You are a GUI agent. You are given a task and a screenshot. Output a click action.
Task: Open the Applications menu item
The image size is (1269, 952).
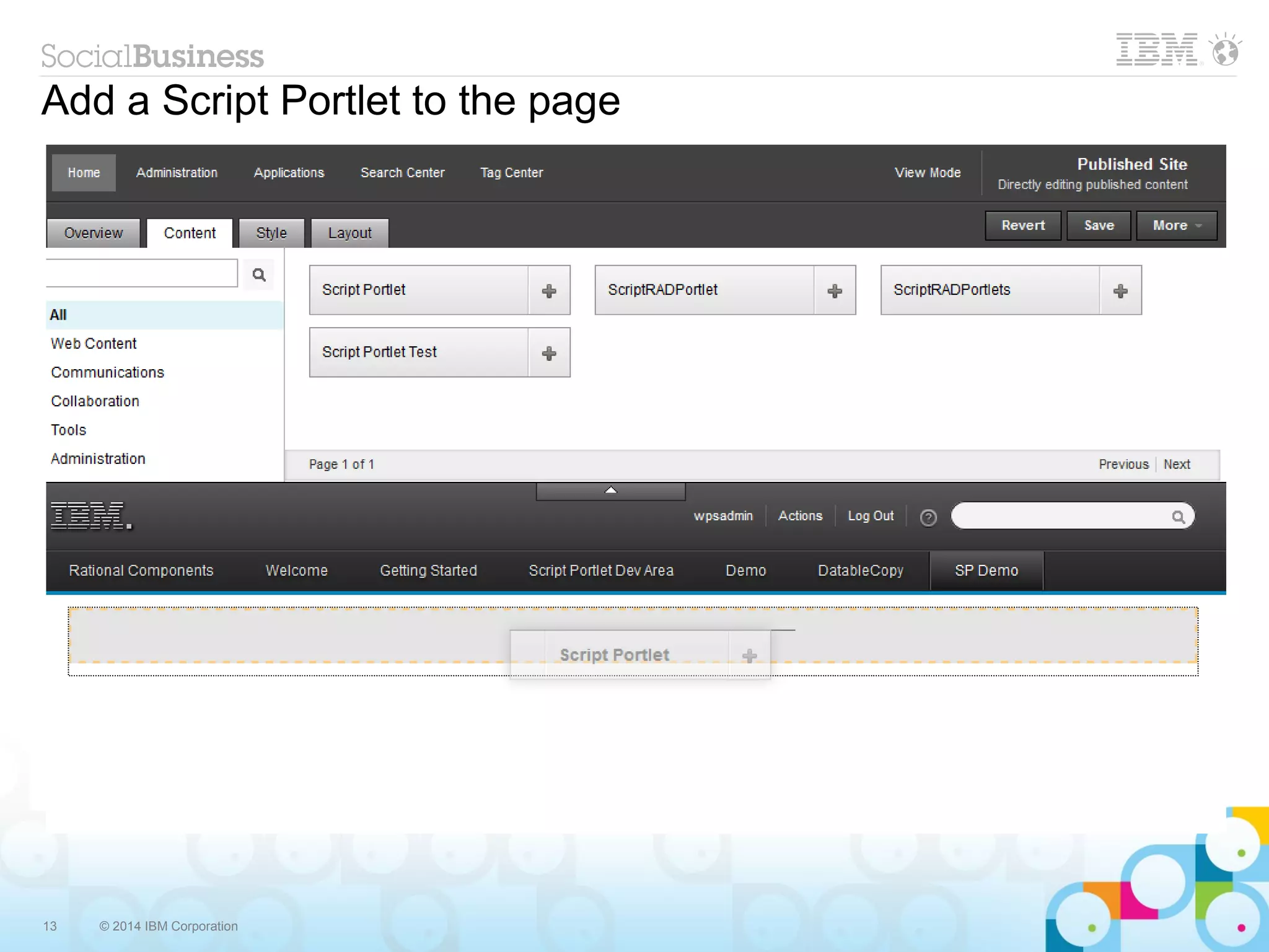(x=289, y=172)
